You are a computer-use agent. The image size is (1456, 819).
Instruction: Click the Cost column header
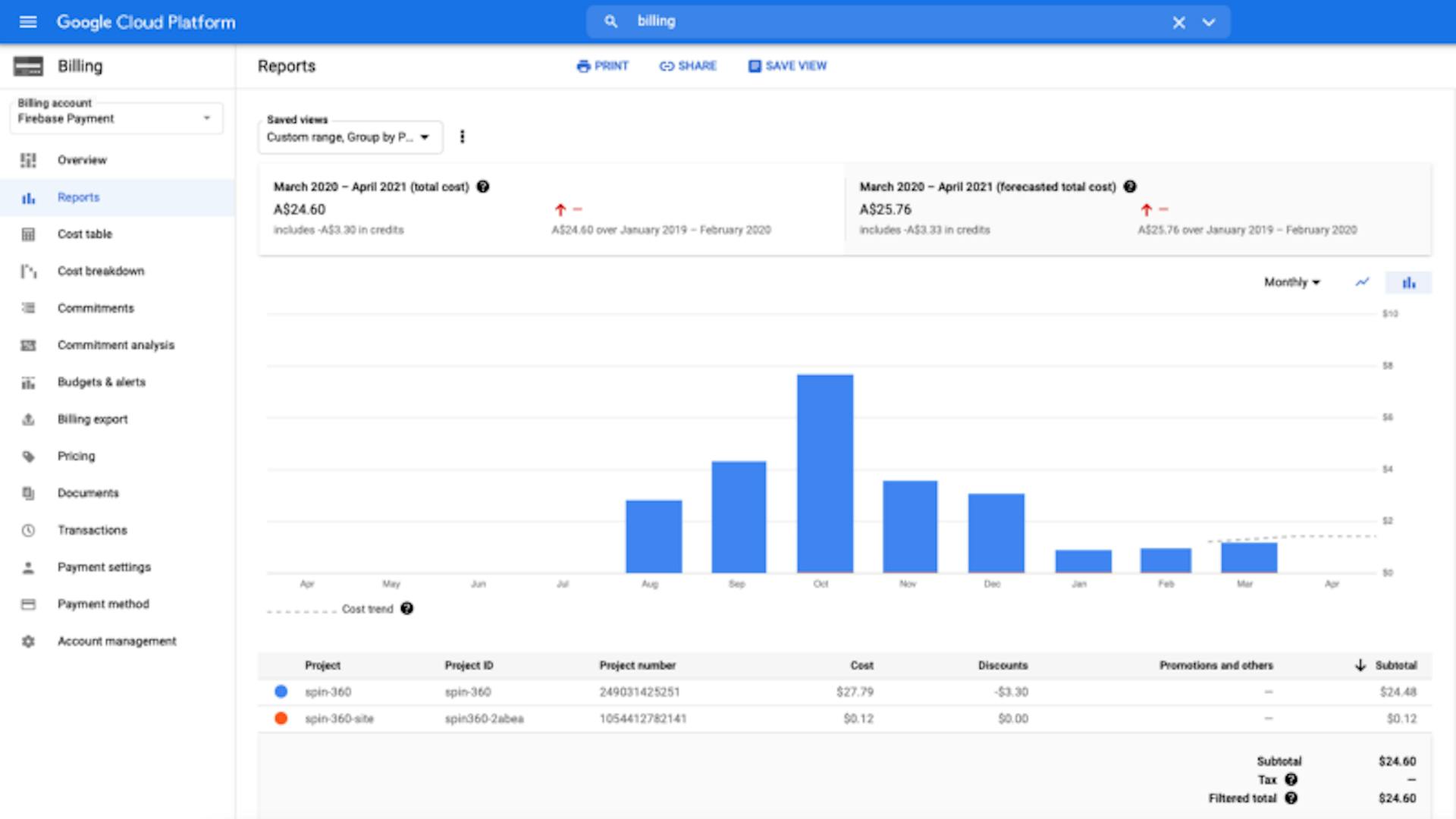[x=861, y=665]
